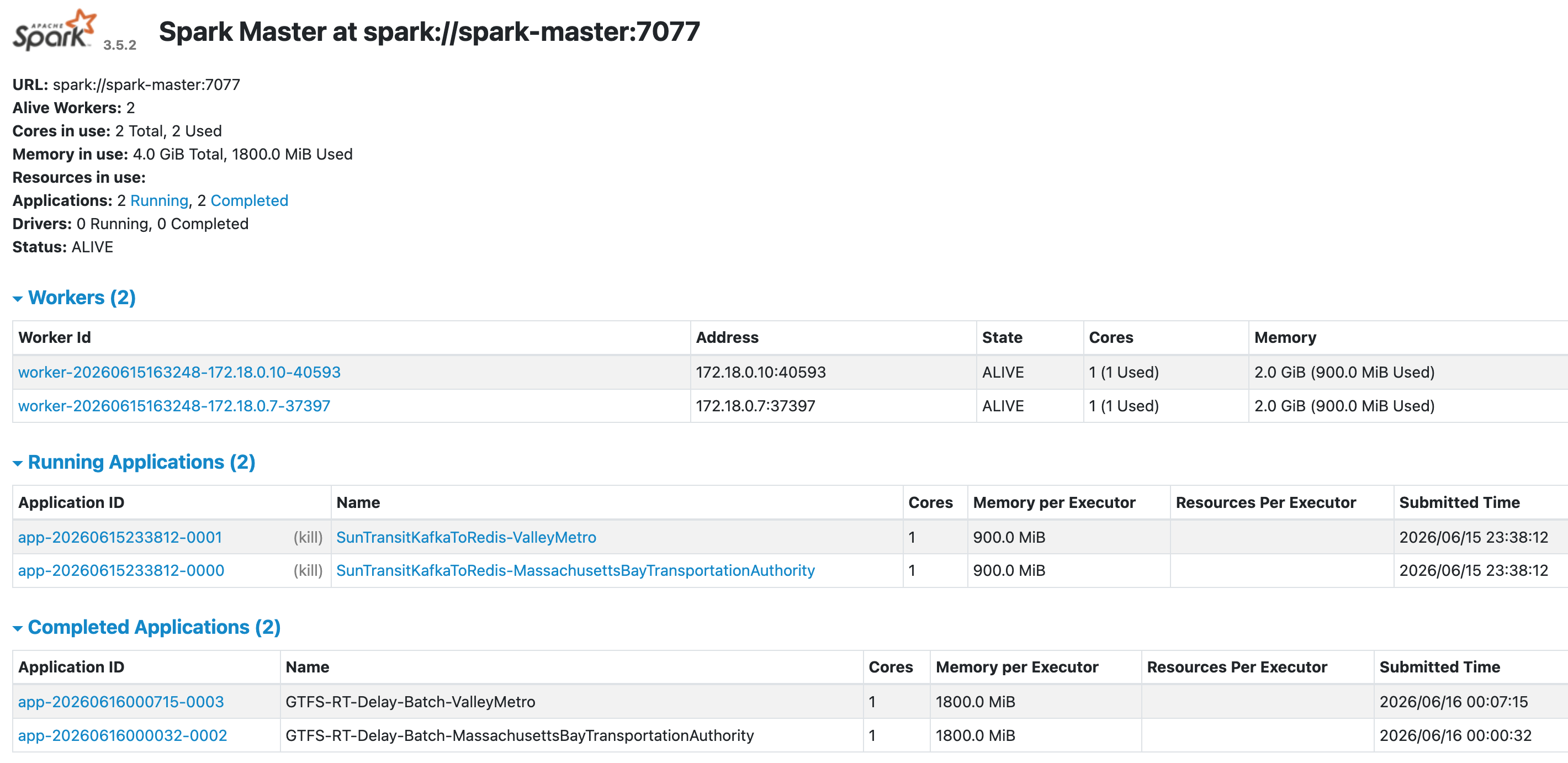Select the spark://spark-master:7077 URL text
Image resolution: width=1568 pixels, height=763 pixels.
tap(147, 84)
